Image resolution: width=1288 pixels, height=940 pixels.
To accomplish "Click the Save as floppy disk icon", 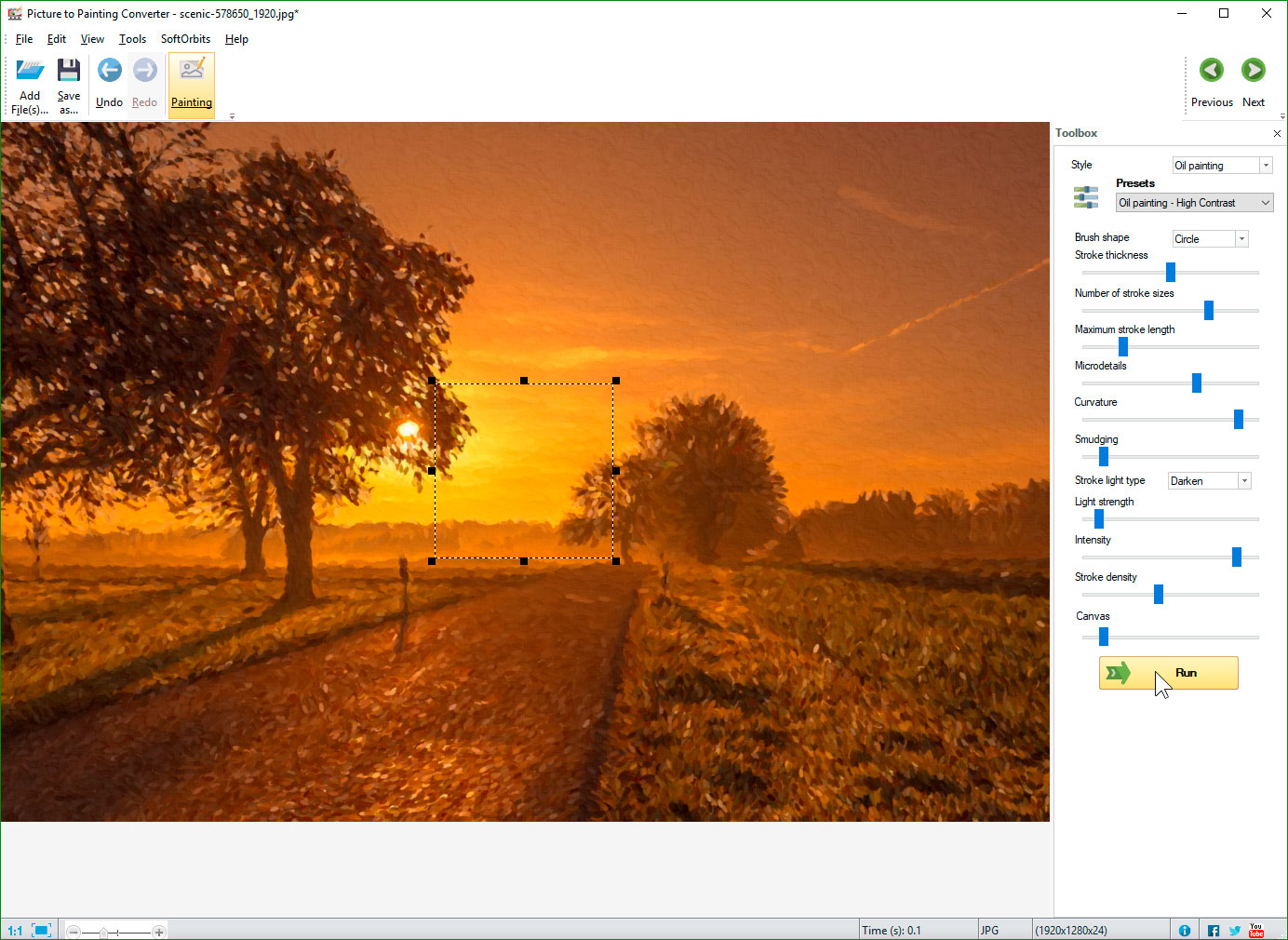I will 69,71.
